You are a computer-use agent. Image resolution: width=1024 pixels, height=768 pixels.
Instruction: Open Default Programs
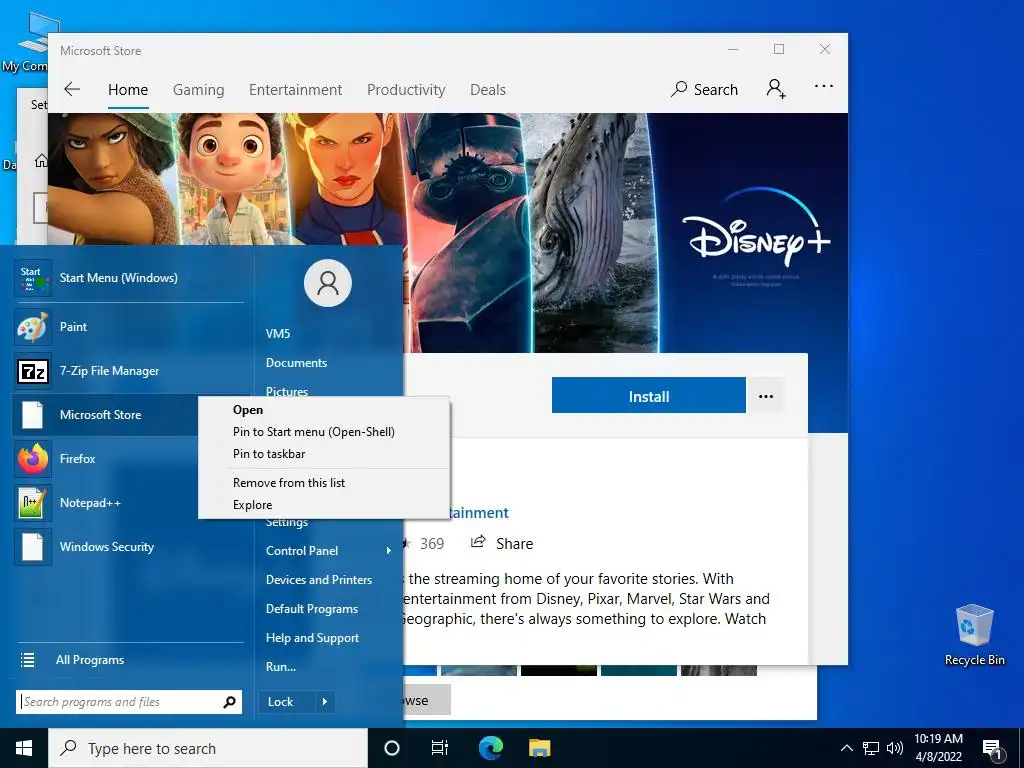pyautogui.click(x=312, y=609)
